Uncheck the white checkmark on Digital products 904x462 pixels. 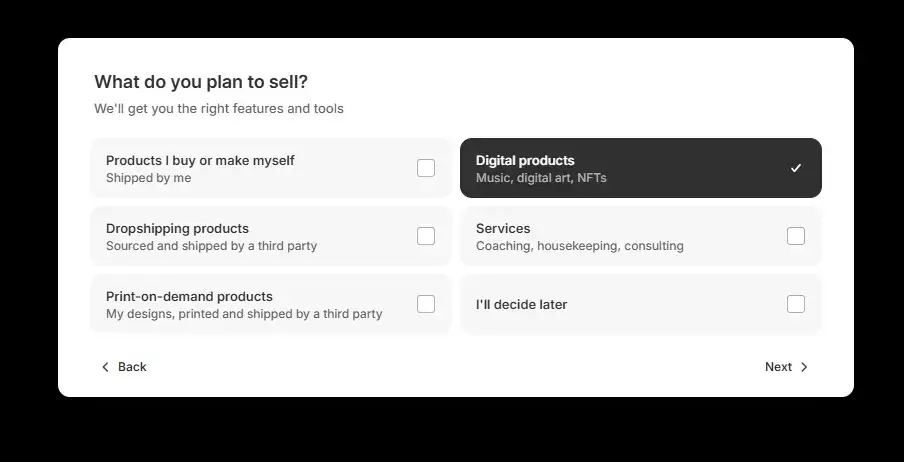point(796,168)
